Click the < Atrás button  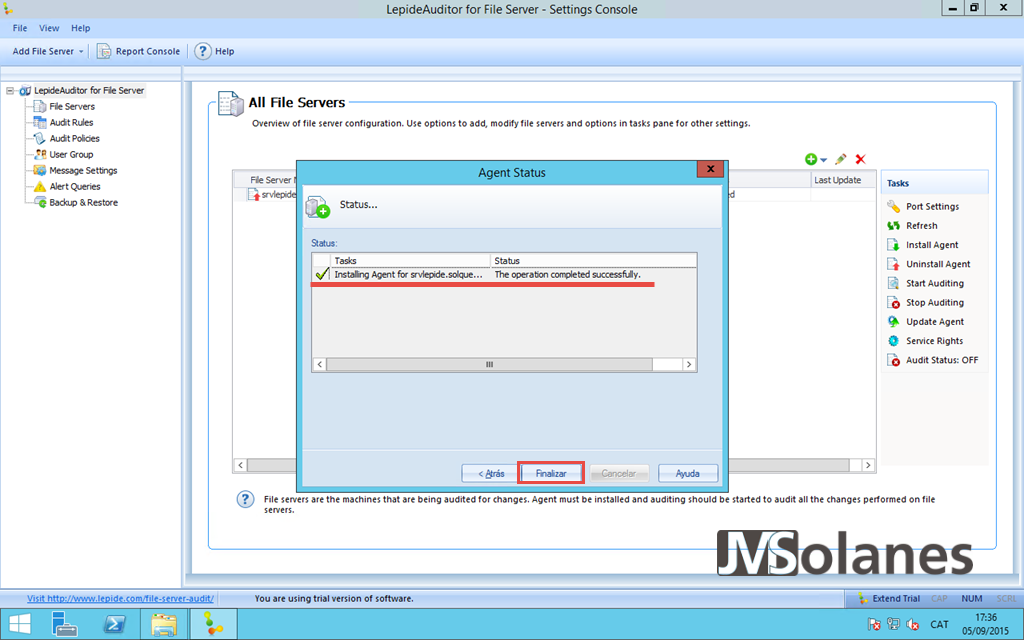click(x=491, y=473)
